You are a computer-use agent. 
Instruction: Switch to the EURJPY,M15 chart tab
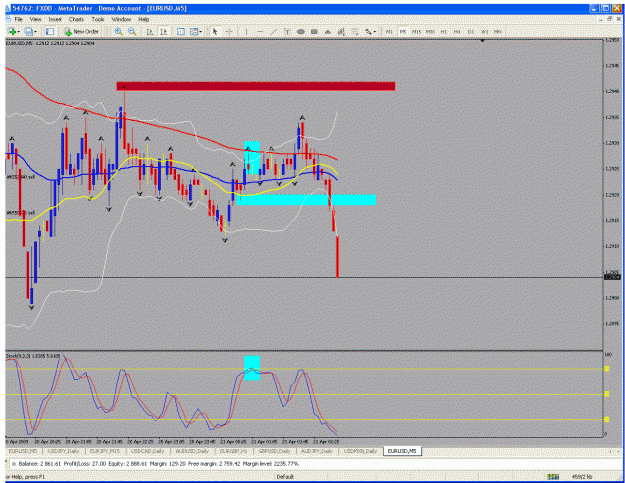[104, 451]
